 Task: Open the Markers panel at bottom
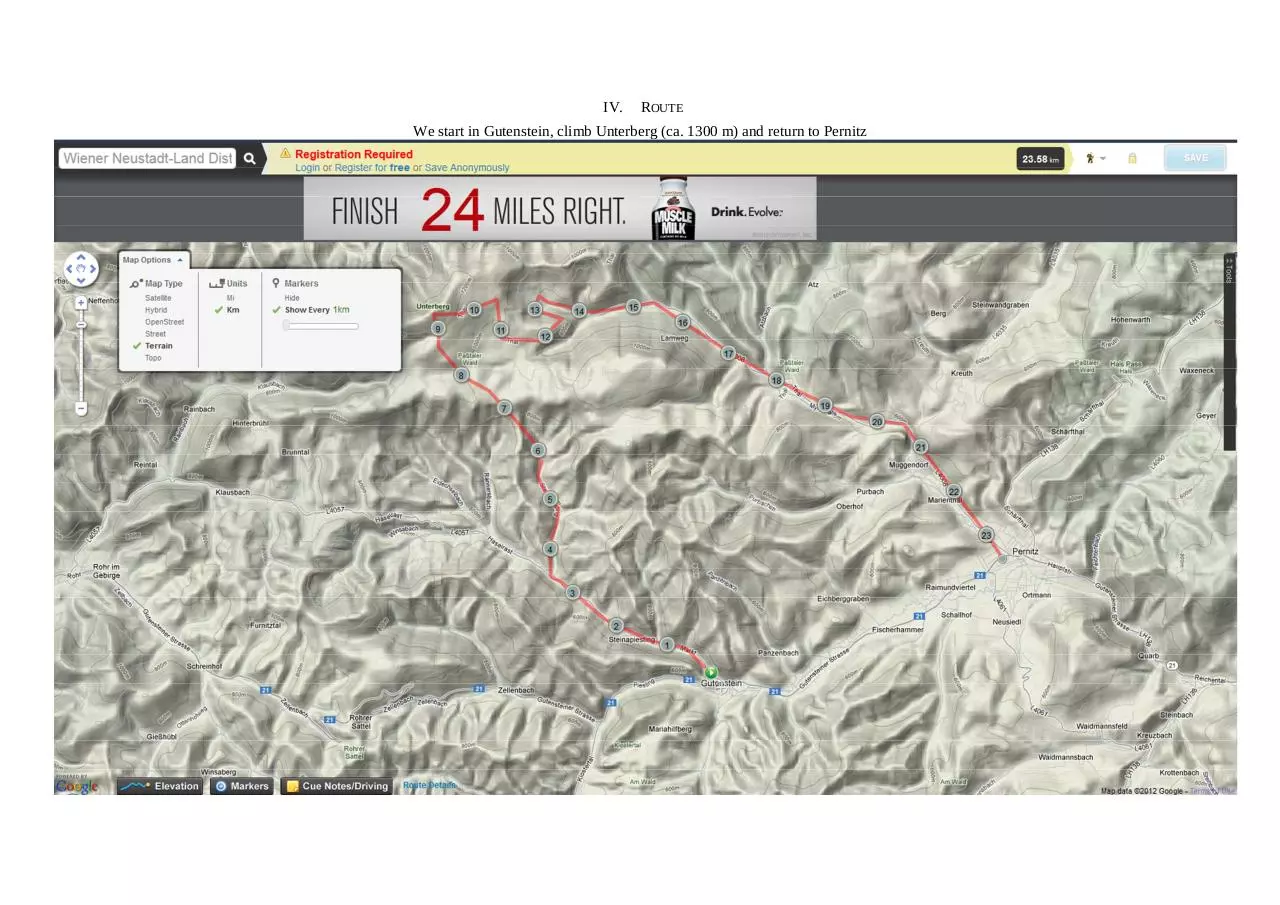(x=242, y=786)
